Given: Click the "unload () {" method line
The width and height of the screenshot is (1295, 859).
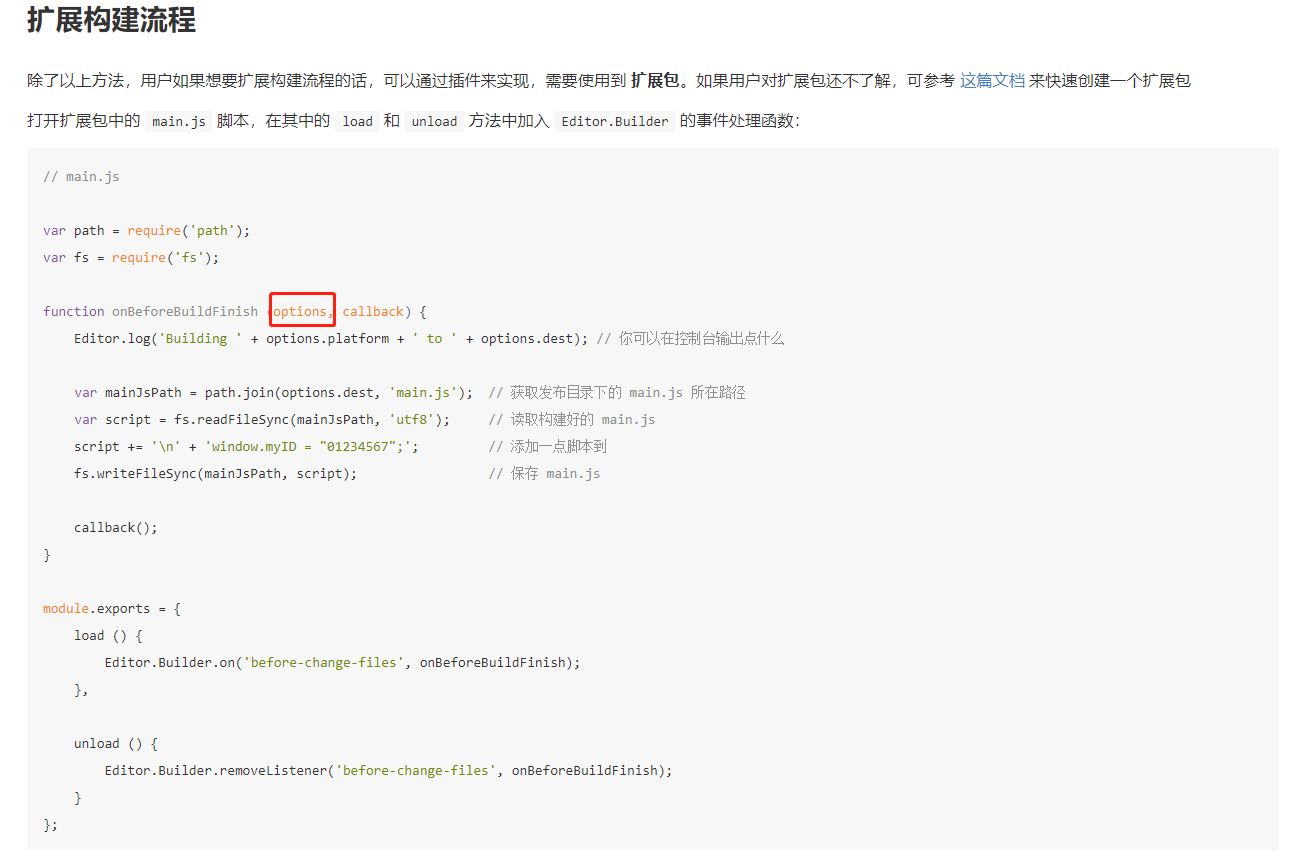Looking at the screenshot, I should [x=116, y=744].
